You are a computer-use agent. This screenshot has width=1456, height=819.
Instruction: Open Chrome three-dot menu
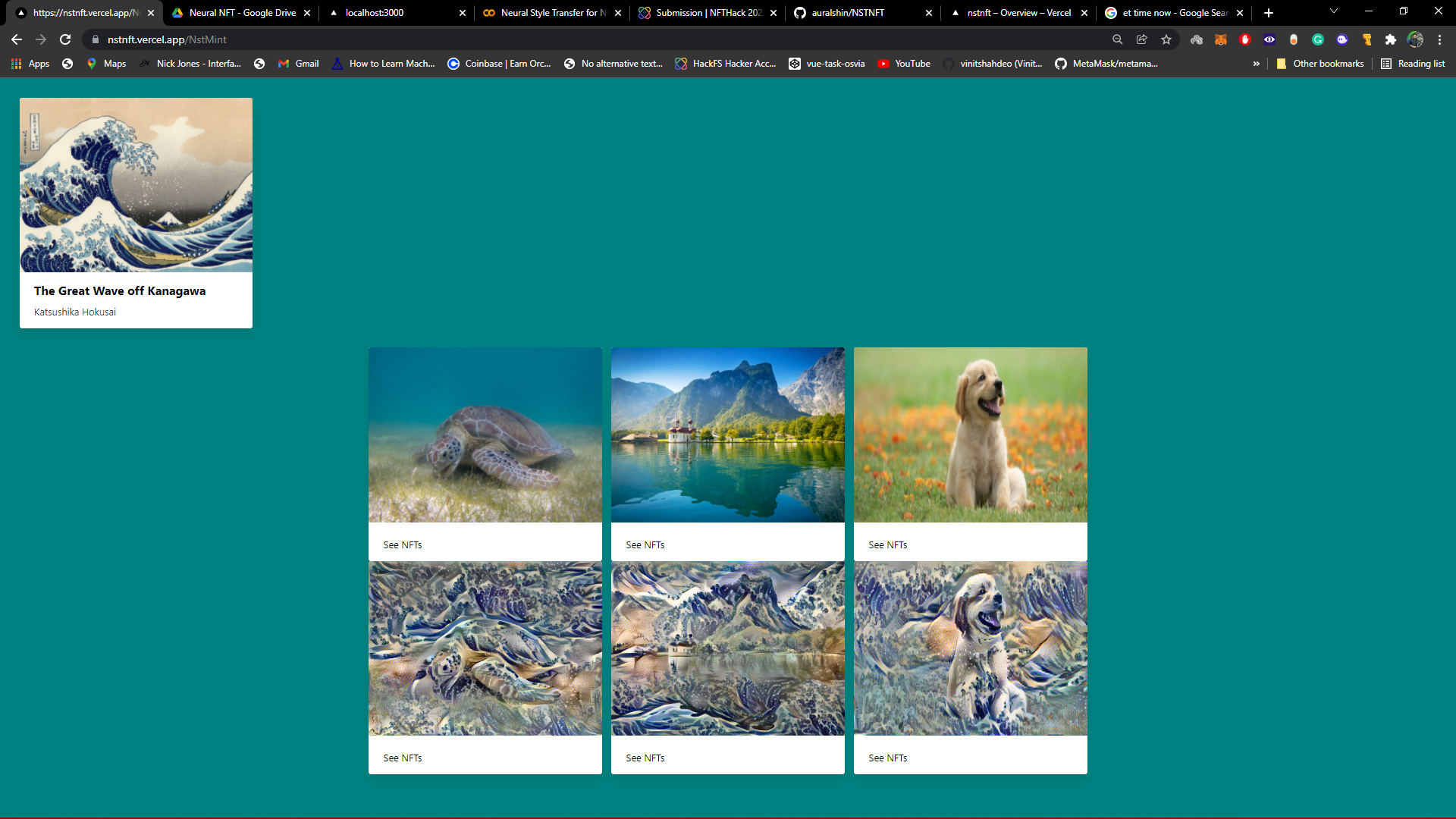coord(1439,39)
